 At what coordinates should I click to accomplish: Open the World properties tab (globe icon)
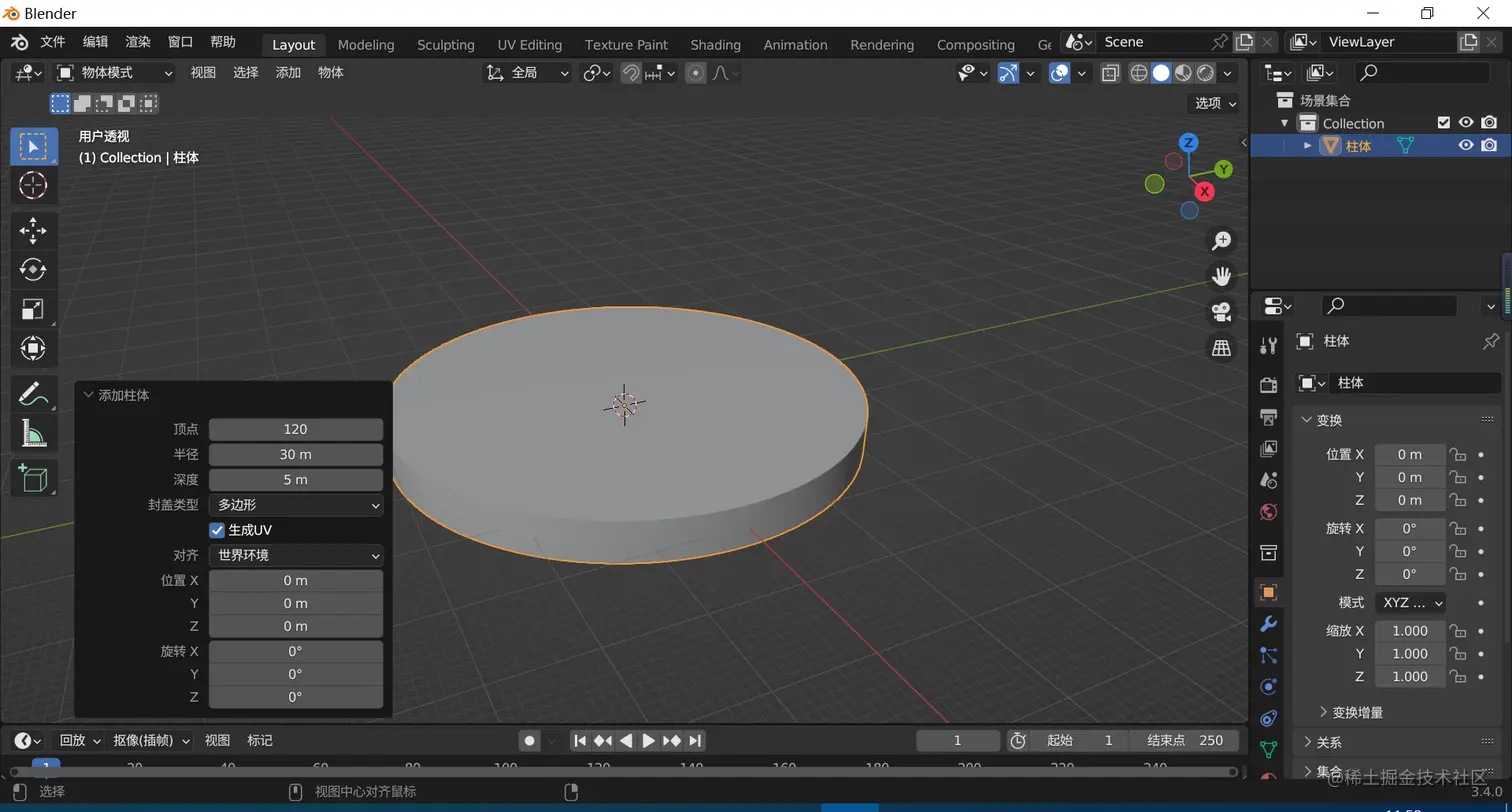[x=1269, y=513]
